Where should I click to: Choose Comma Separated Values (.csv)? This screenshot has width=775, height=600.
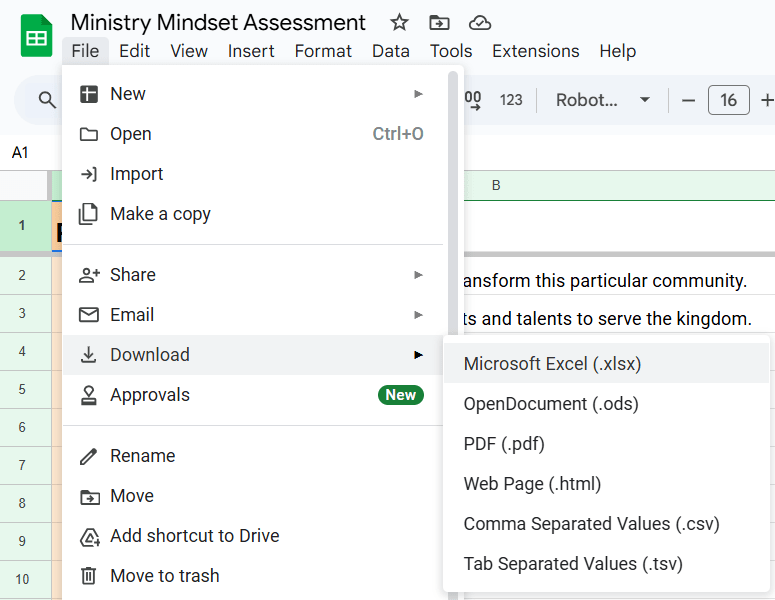[x=591, y=524]
